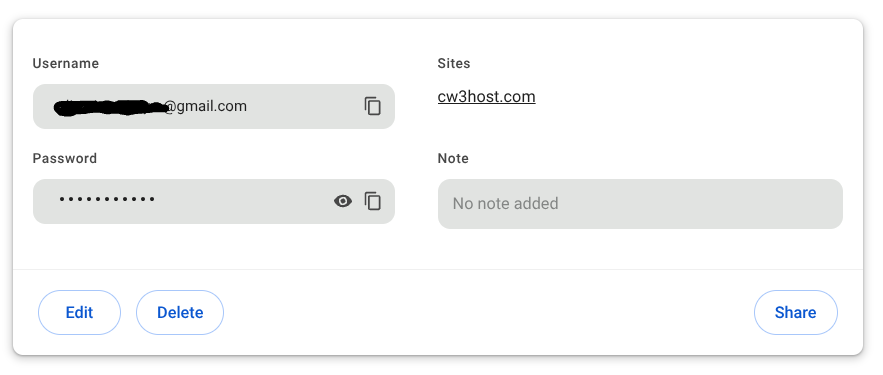Click the Username label

click(x=65, y=64)
